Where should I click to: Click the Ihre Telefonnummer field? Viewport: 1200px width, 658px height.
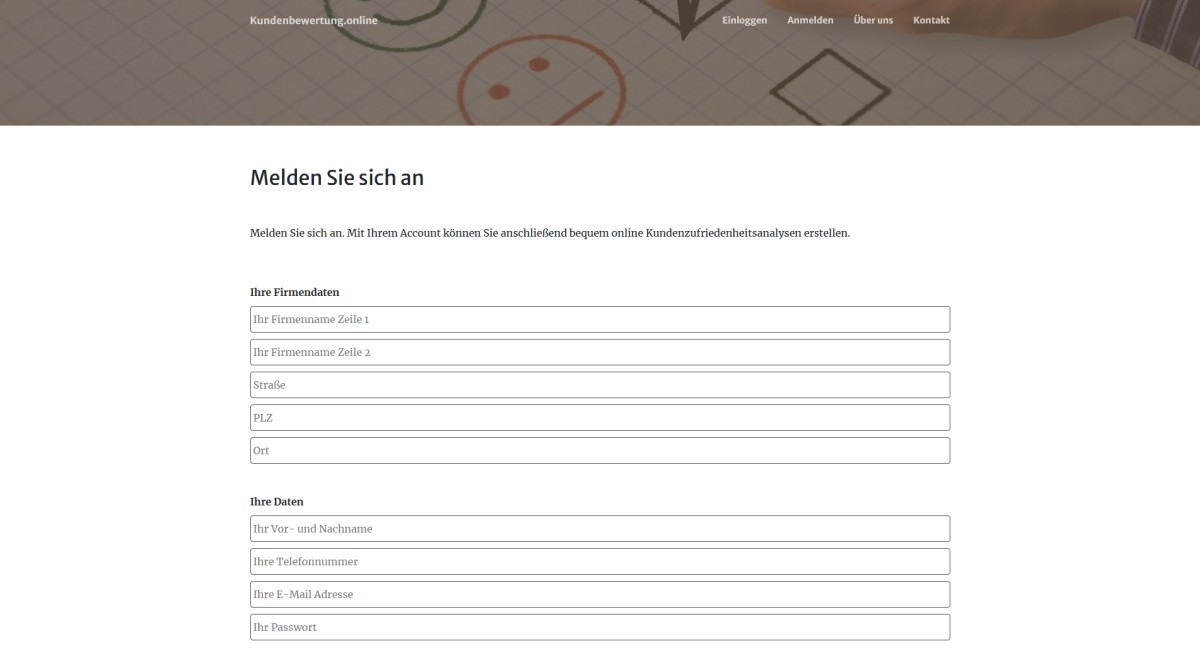(x=600, y=561)
